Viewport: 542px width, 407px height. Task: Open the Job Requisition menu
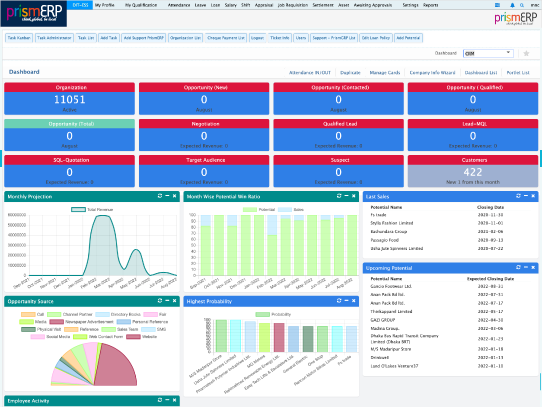292,5
